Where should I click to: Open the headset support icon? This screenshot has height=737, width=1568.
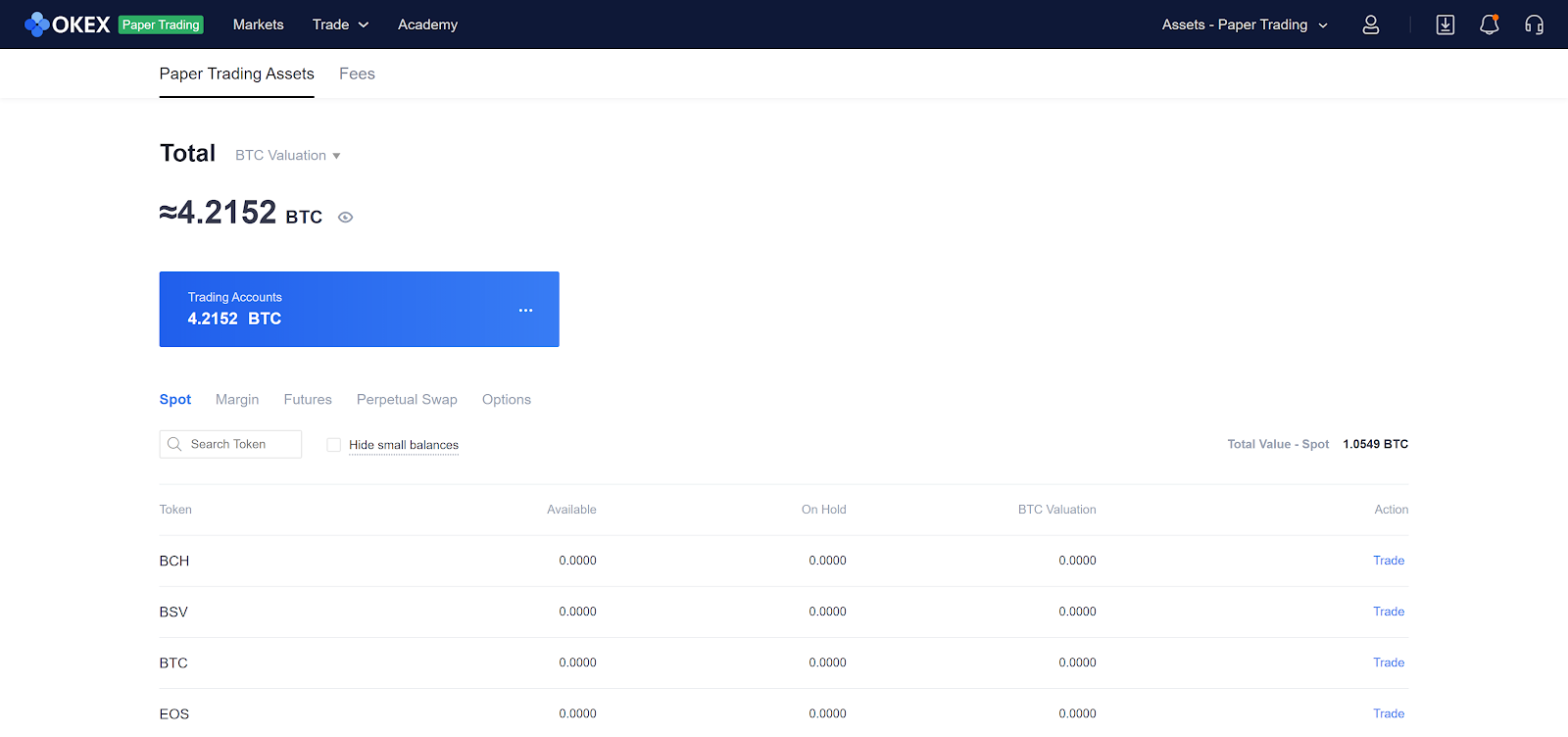(1534, 25)
